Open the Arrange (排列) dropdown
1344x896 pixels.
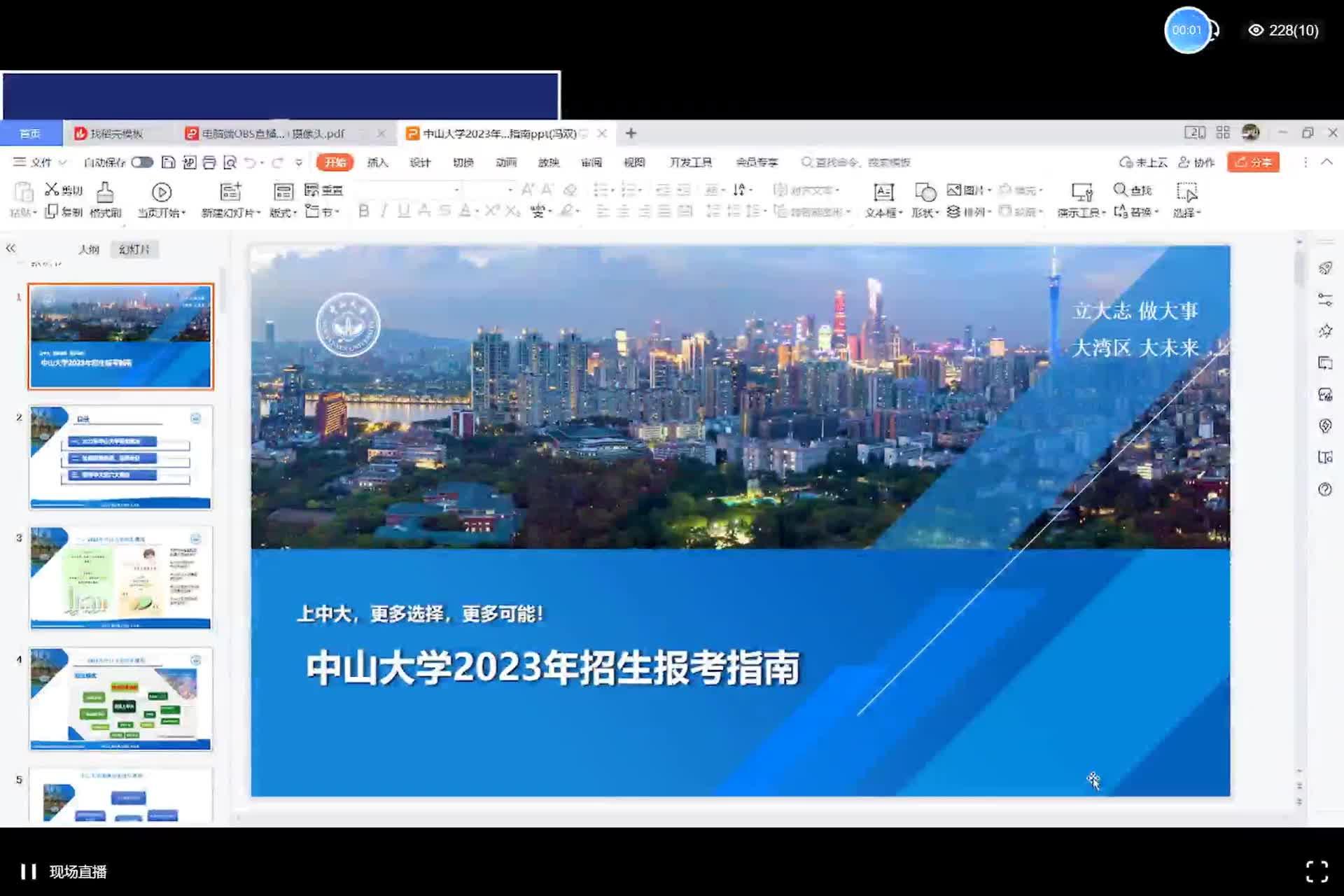coord(969,211)
